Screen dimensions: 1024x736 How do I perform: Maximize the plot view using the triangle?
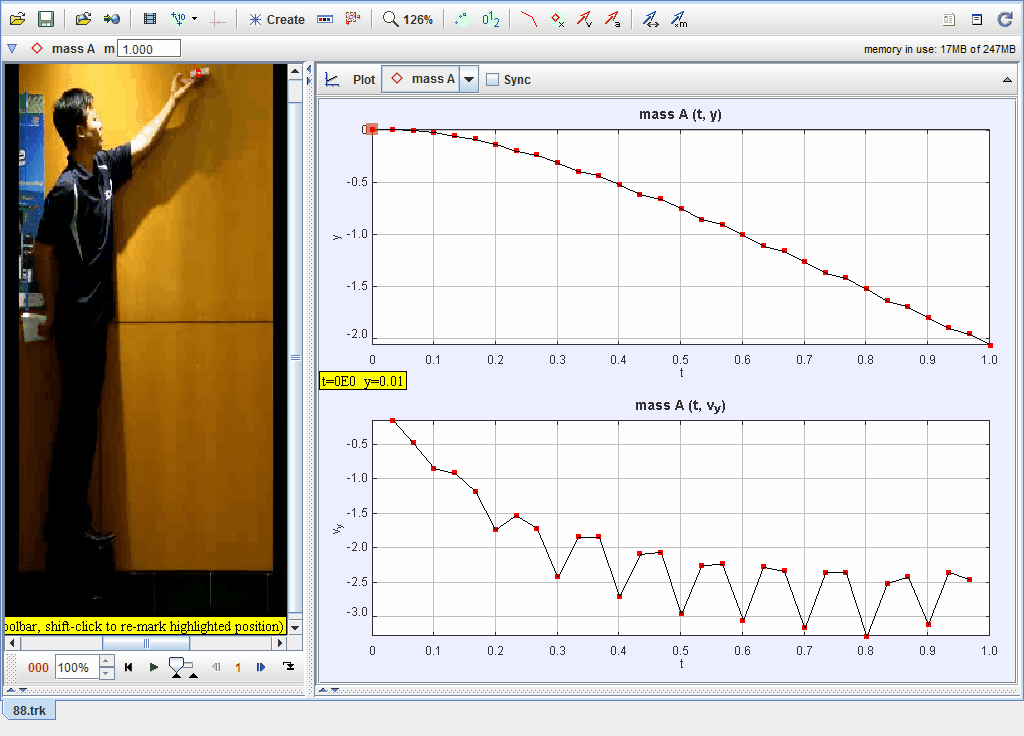[1006, 79]
